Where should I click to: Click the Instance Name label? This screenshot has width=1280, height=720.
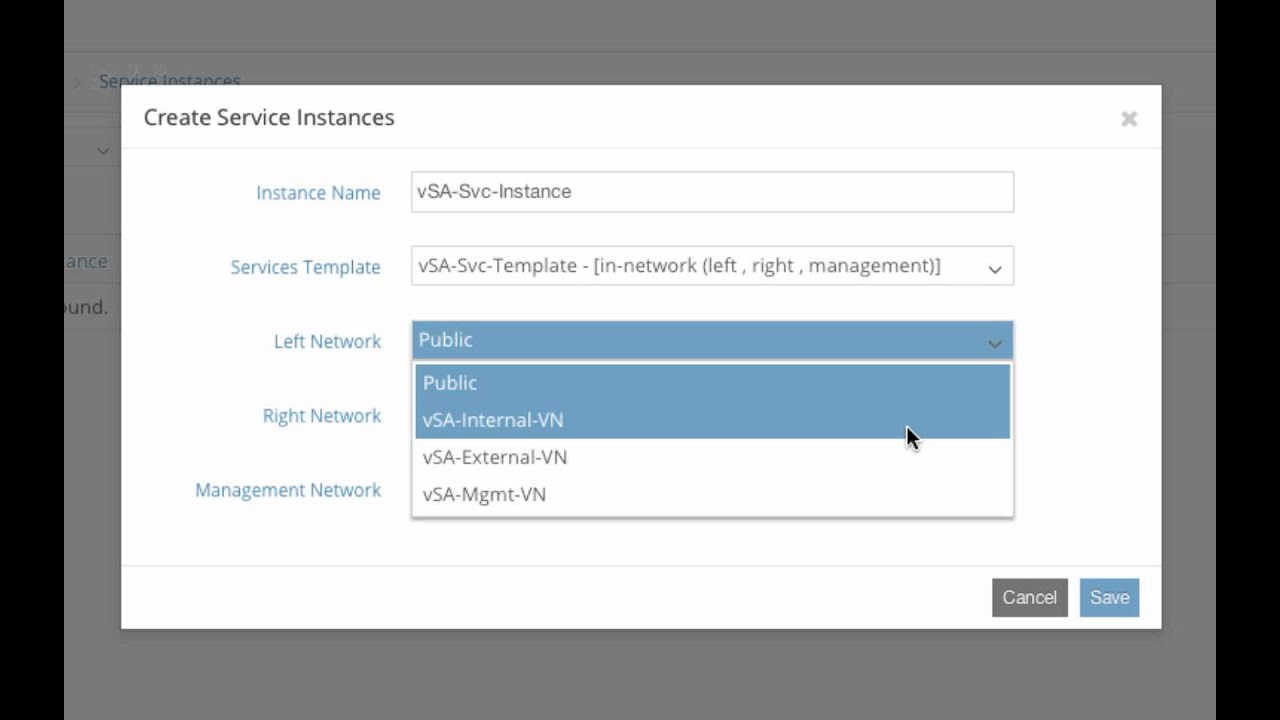[x=318, y=193]
